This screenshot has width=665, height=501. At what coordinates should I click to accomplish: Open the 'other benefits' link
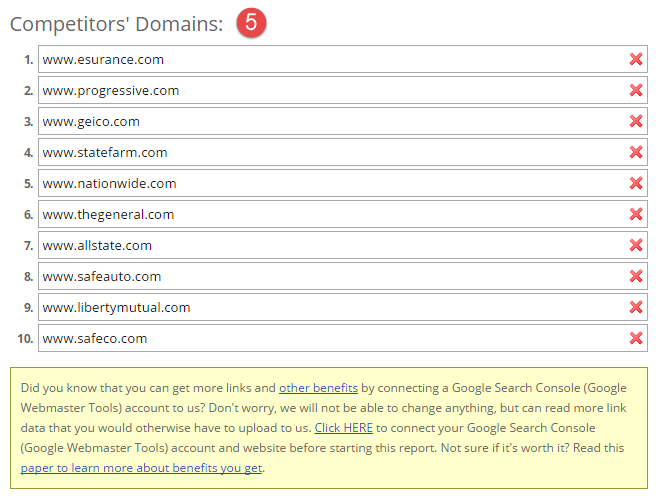[x=318, y=388]
